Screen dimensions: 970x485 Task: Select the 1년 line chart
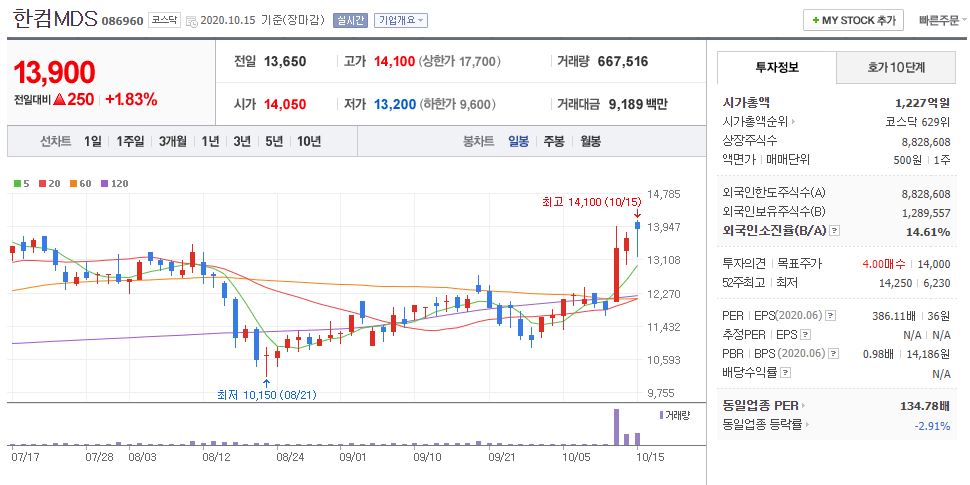(x=210, y=141)
